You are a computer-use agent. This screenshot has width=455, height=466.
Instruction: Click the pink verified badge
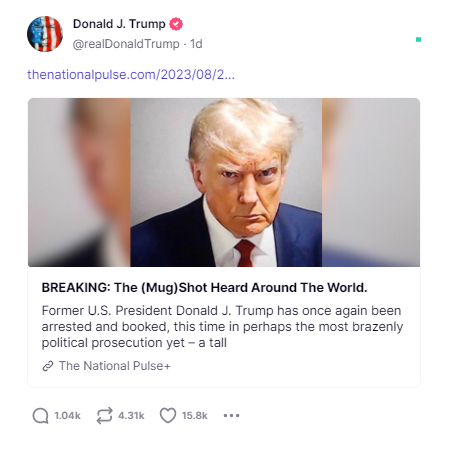[176, 24]
